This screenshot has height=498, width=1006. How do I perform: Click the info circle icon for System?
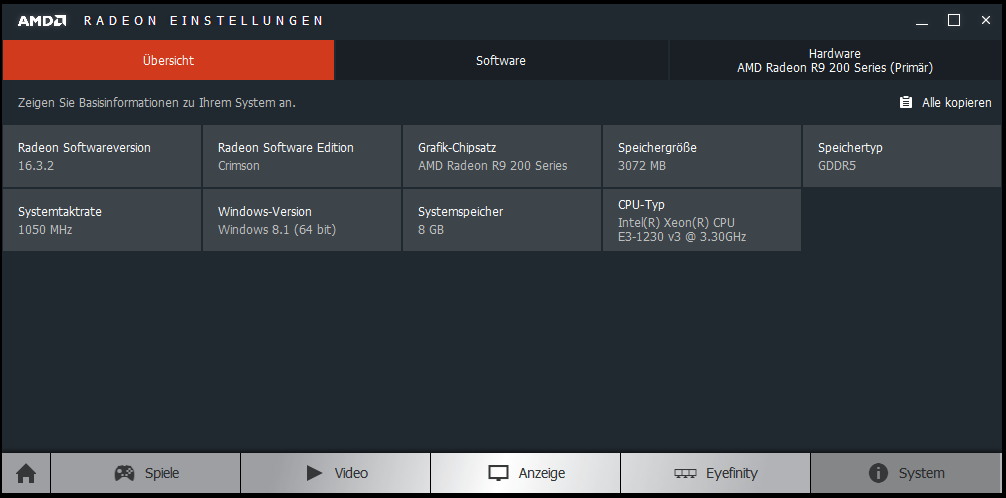(x=878, y=474)
